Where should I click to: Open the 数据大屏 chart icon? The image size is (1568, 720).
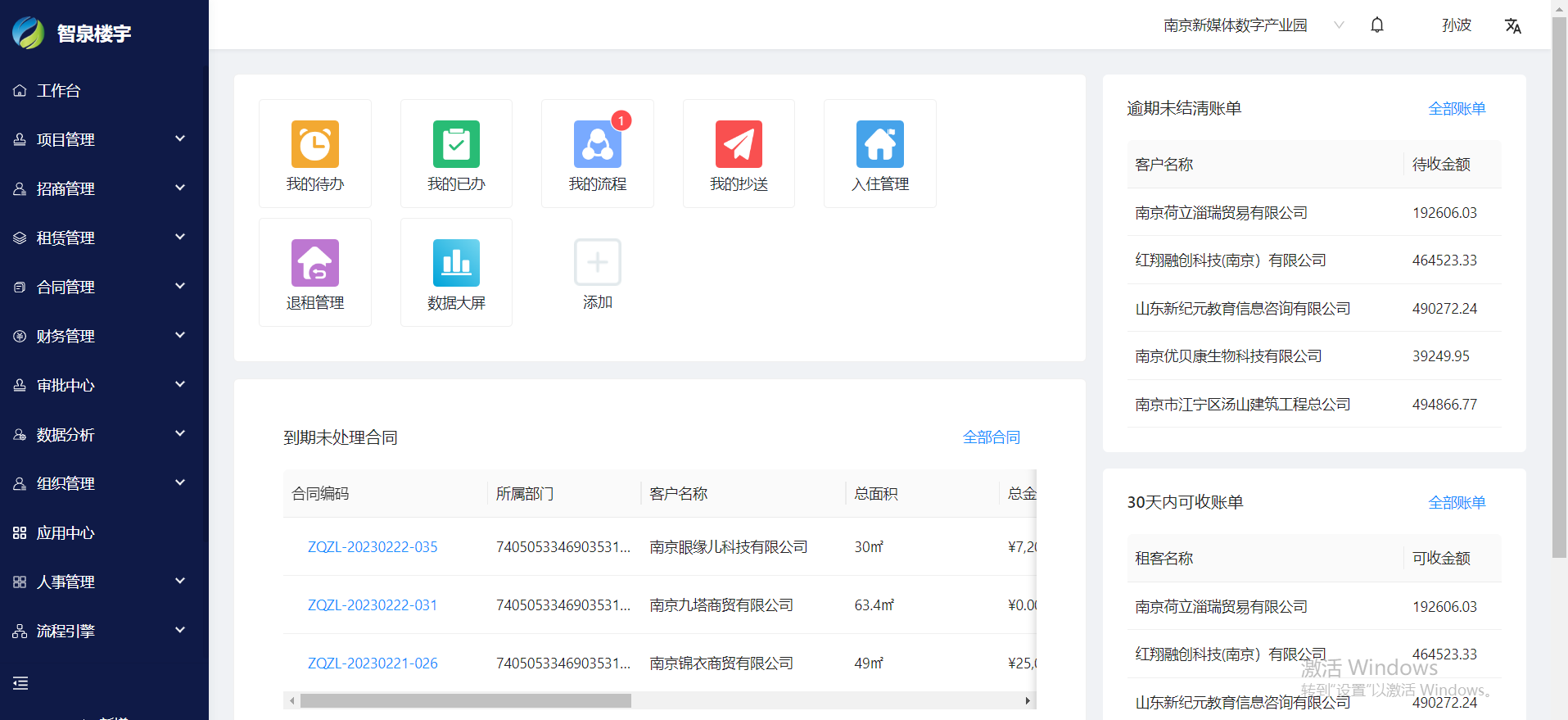click(456, 263)
